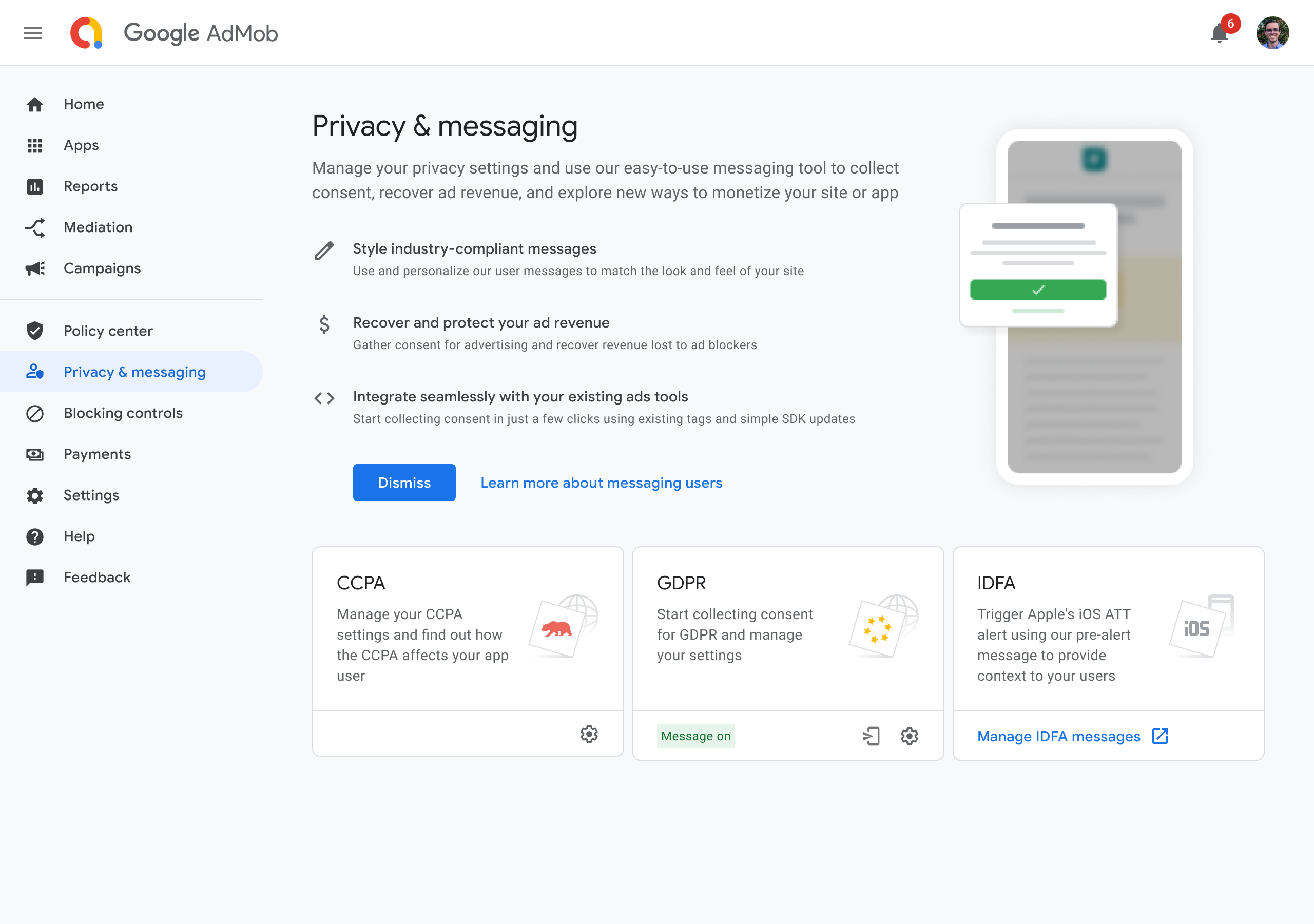This screenshot has width=1314, height=924.
Task: Click Learn more about messaging users
Action: click(601, 482)
